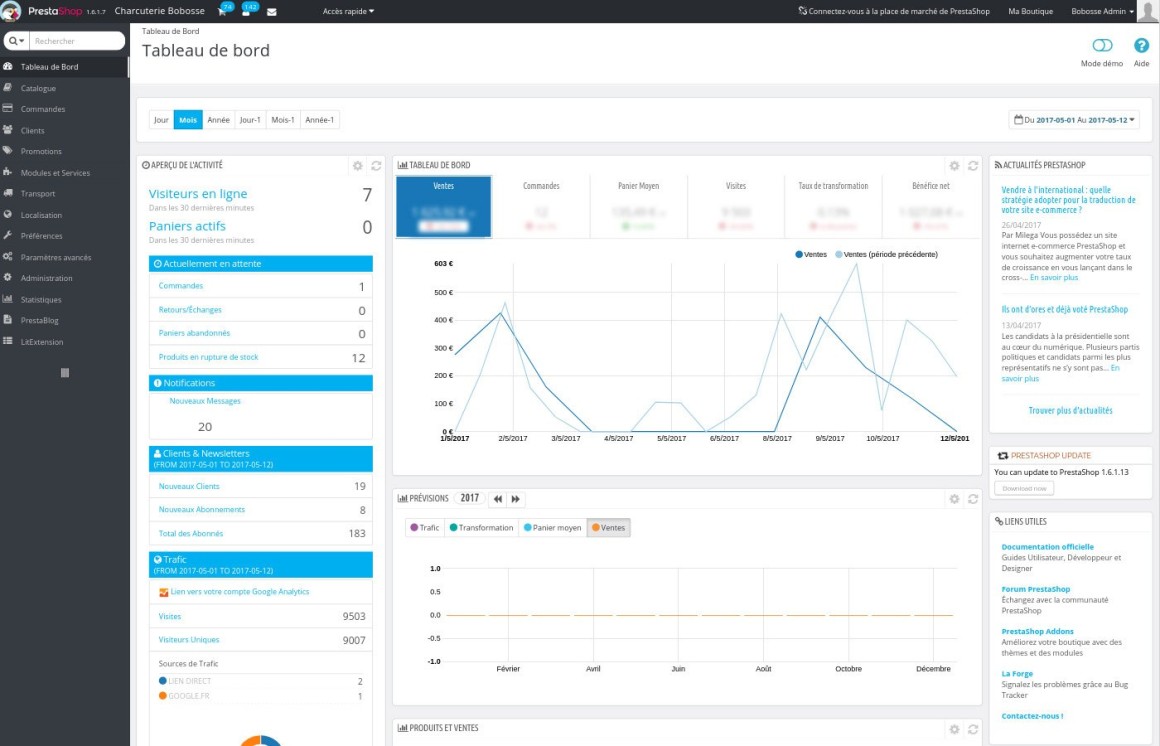Image resolution: width=1160 pixels, height=746 pixels.
Task: Toggle the Ventes forecast series
Action: (x=608, y=528)
